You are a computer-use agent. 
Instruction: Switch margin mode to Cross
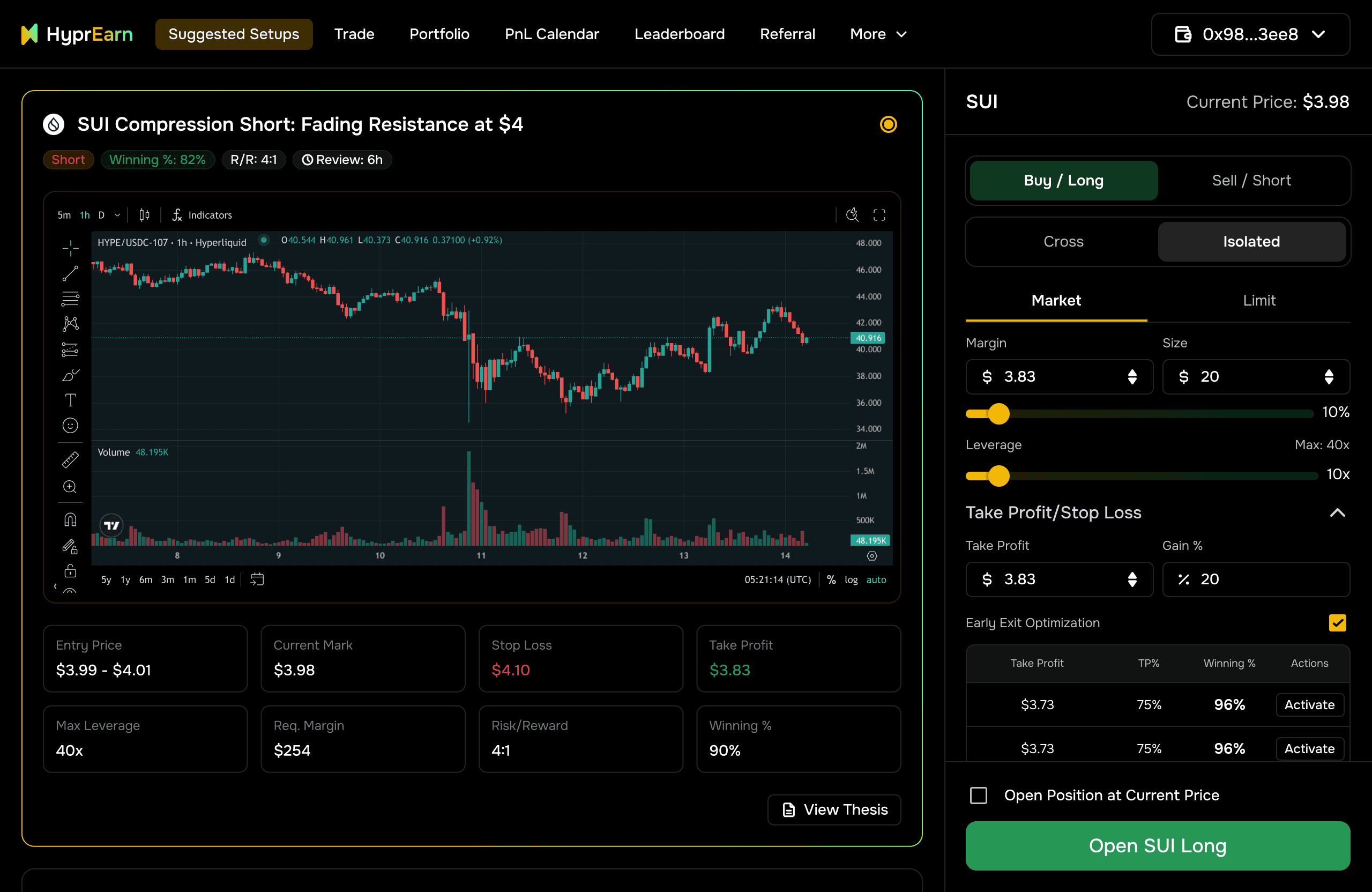1063,242
